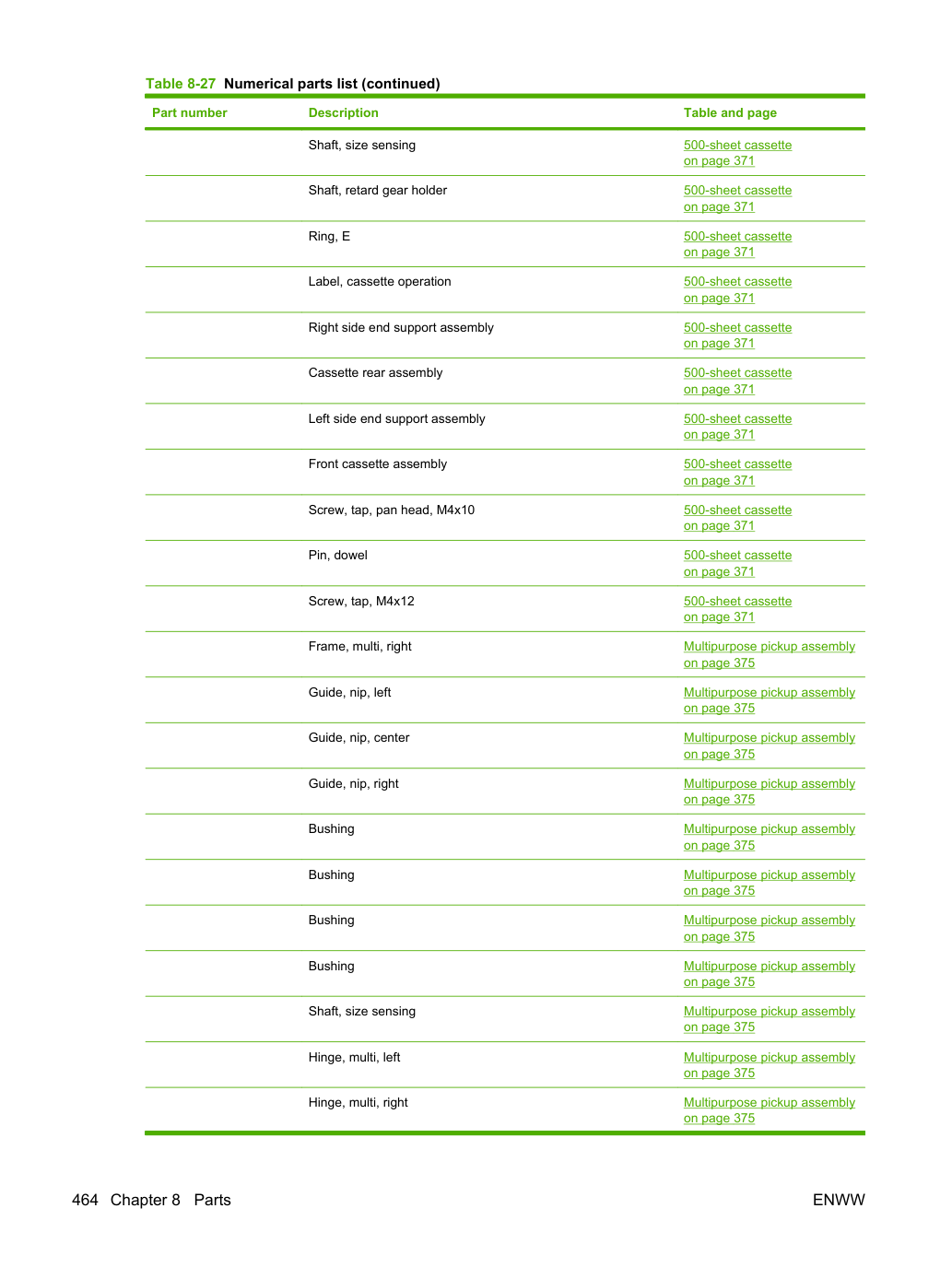
Task: Open pickup assembly link for Guide, nip, center
Action: [770, 746]
